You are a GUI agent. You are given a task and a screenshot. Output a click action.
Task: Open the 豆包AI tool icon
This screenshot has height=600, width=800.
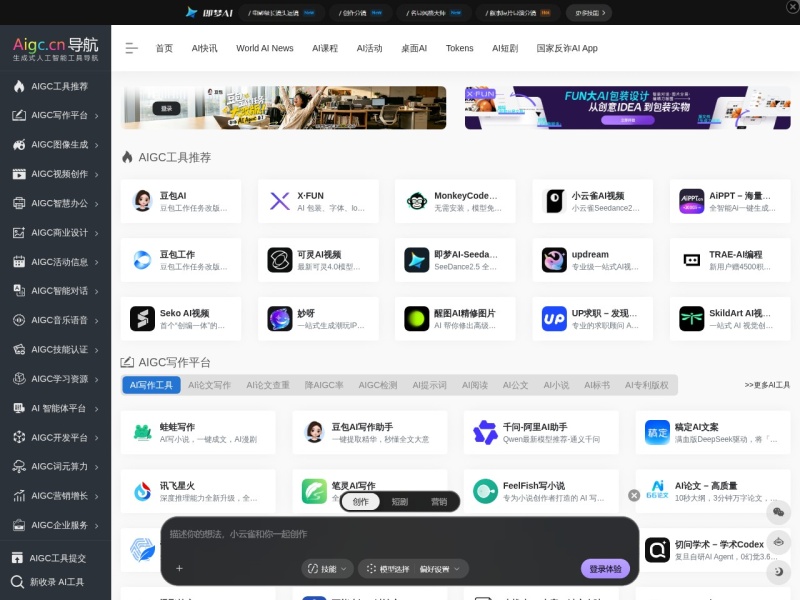coord(142,201)
